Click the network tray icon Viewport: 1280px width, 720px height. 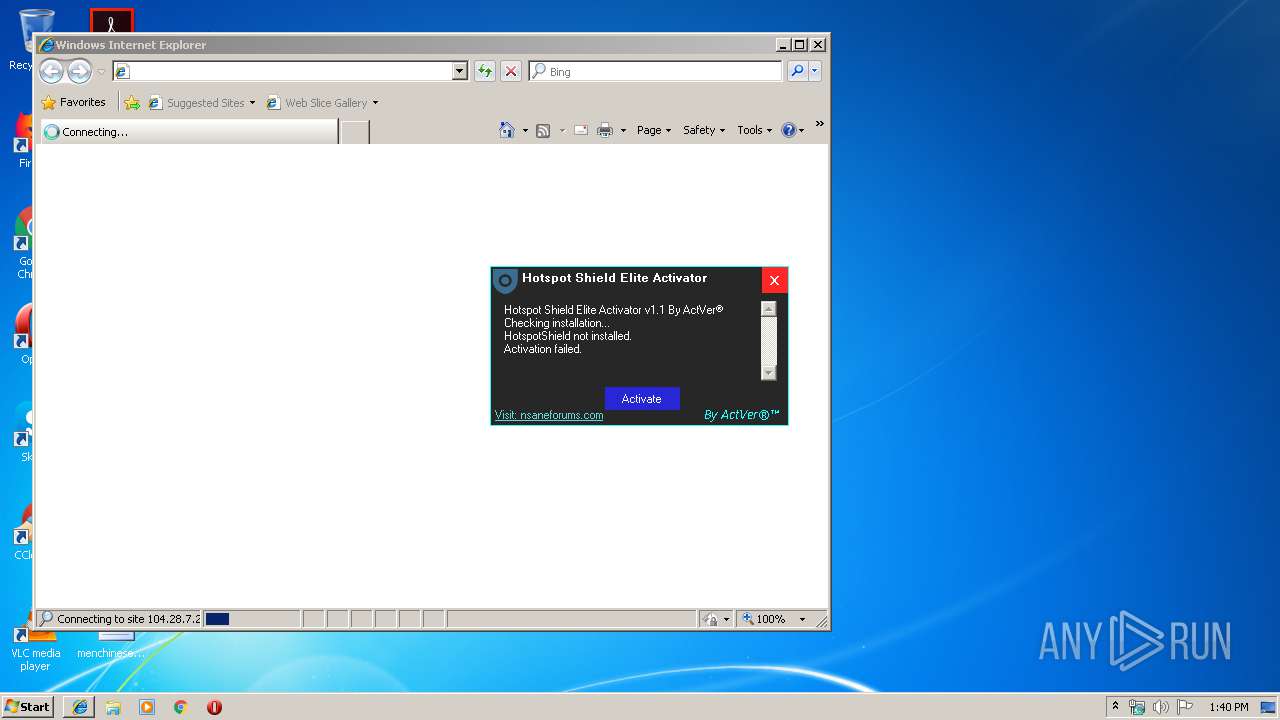[x=1137, y=706]
